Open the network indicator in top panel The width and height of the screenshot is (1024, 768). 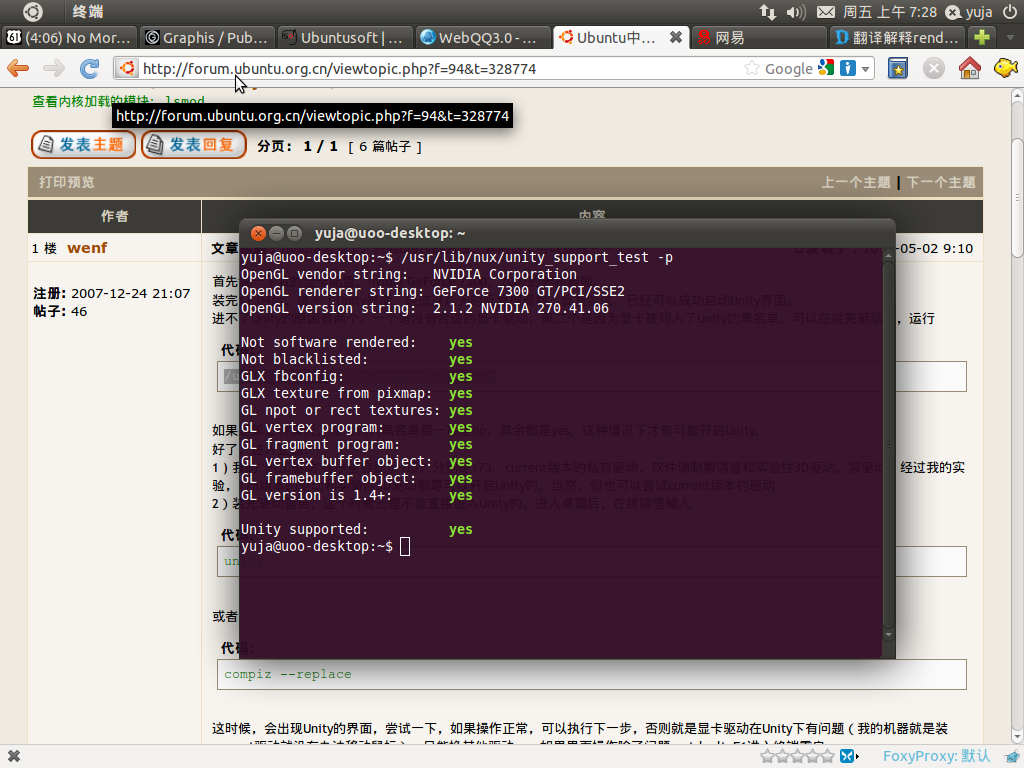pos(767,12)
